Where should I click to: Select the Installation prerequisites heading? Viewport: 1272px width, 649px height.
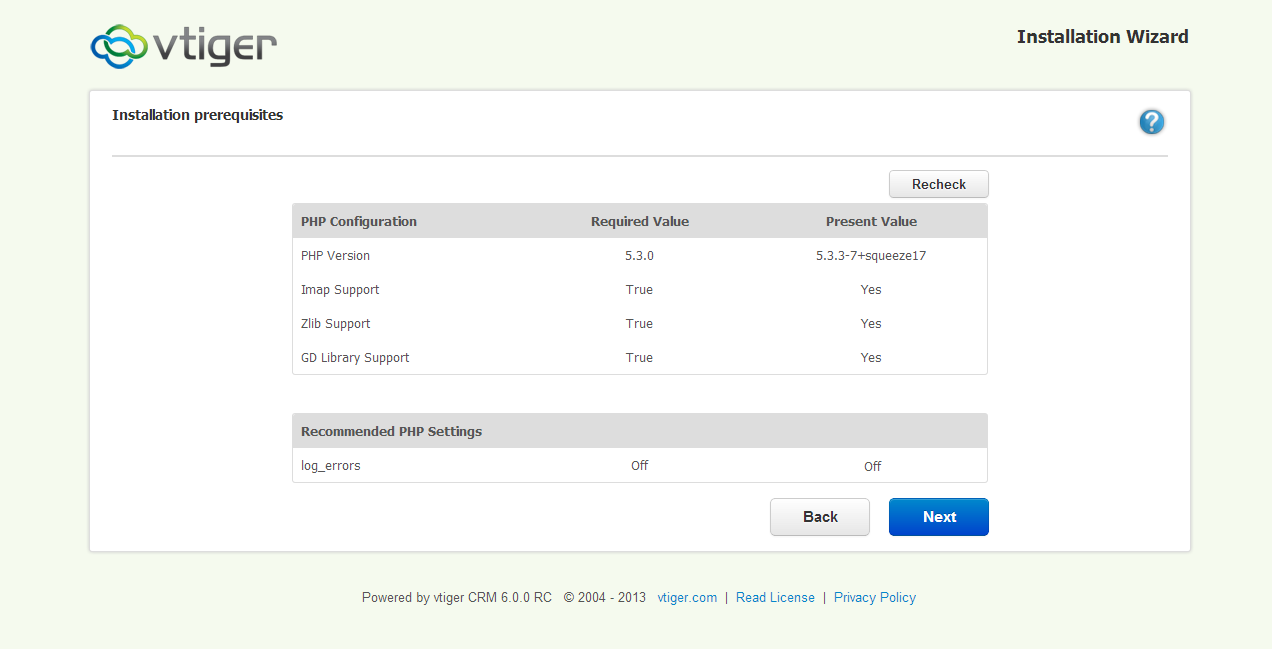[197, 116]
